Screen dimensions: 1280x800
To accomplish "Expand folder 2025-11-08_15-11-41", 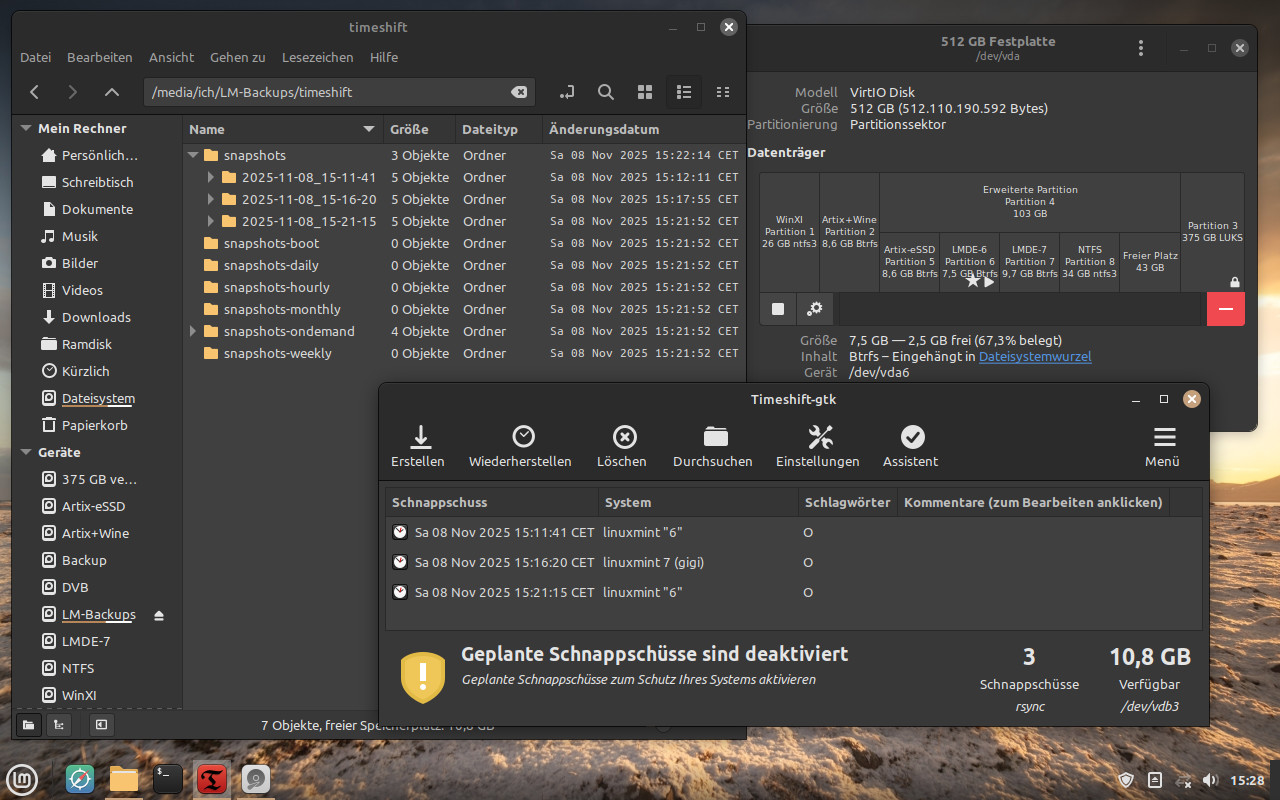I will (x=211, y=177).
